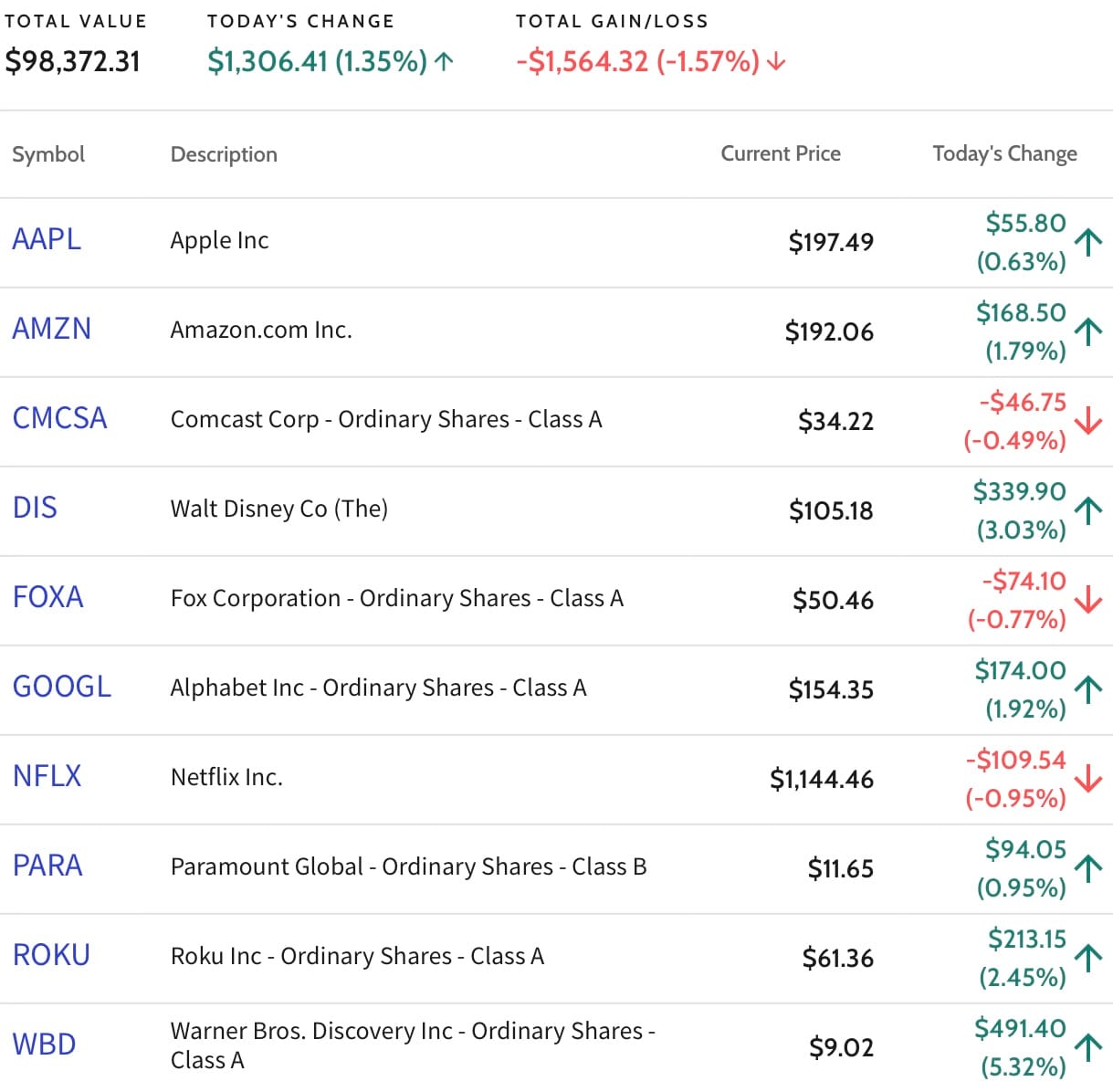
Task: Click the Fox Corporation Class A description
Action: click(x=397, y=598)
